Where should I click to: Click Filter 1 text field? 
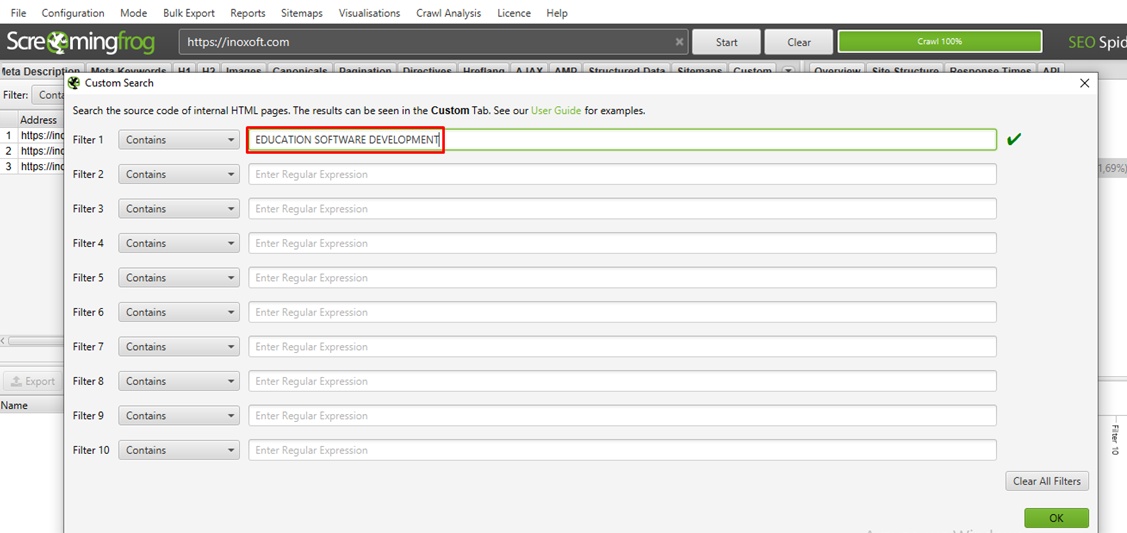(622, 139)
